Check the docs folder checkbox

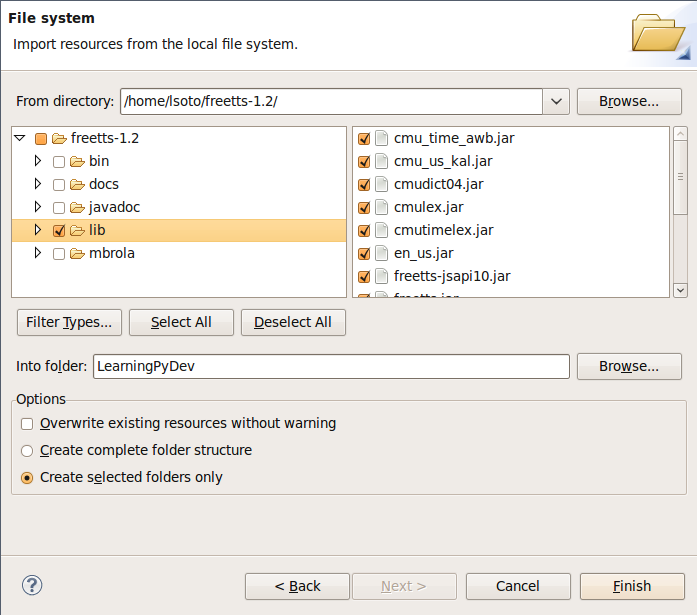[x=59, y=184]
